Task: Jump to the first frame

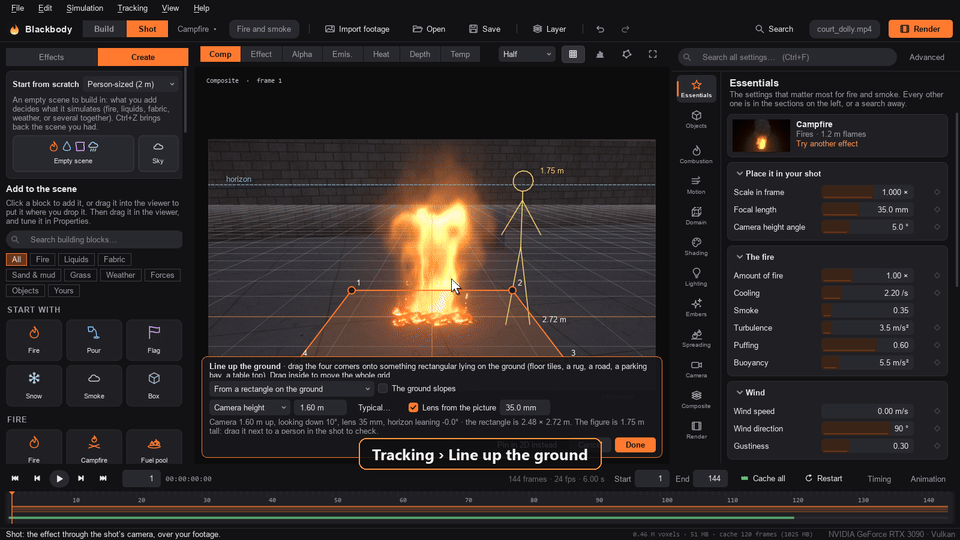Action: tap(15, 479)
